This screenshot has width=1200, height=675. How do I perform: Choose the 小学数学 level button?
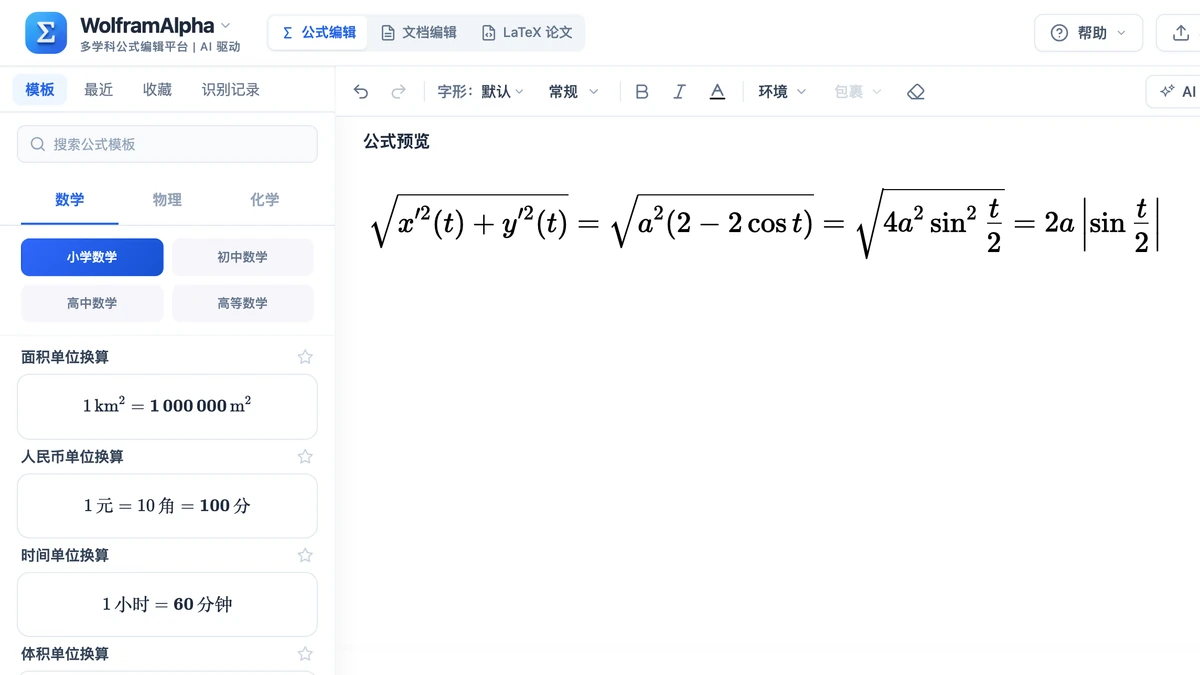click(92, 257)
